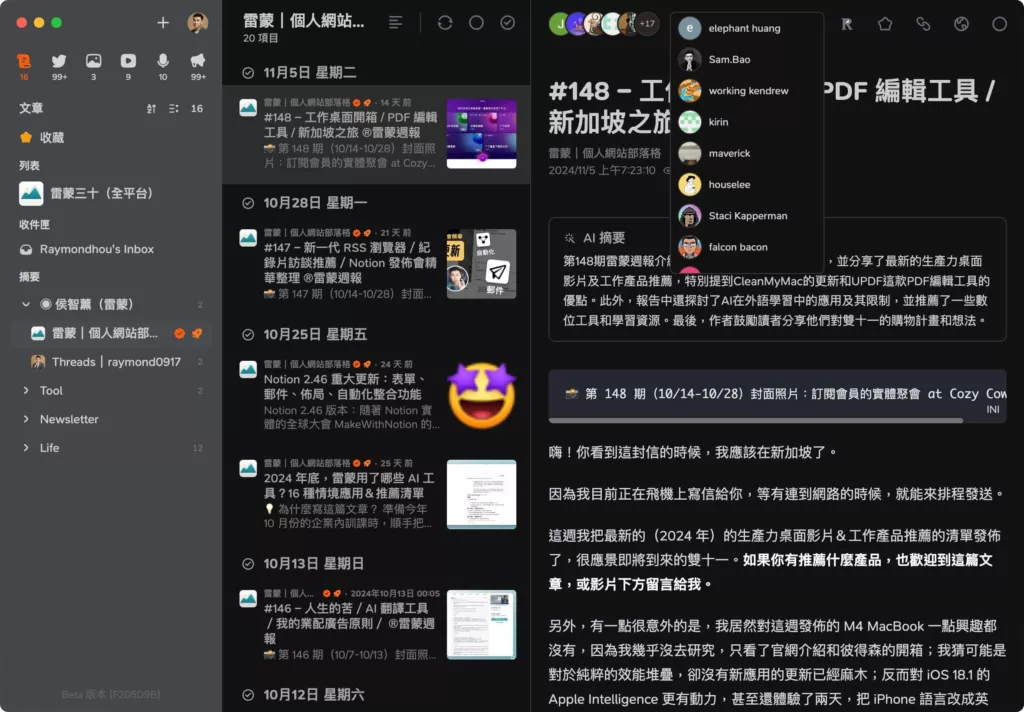
Task: Switch to the Notifications megaphone tab
Action: tap(198, 67)
